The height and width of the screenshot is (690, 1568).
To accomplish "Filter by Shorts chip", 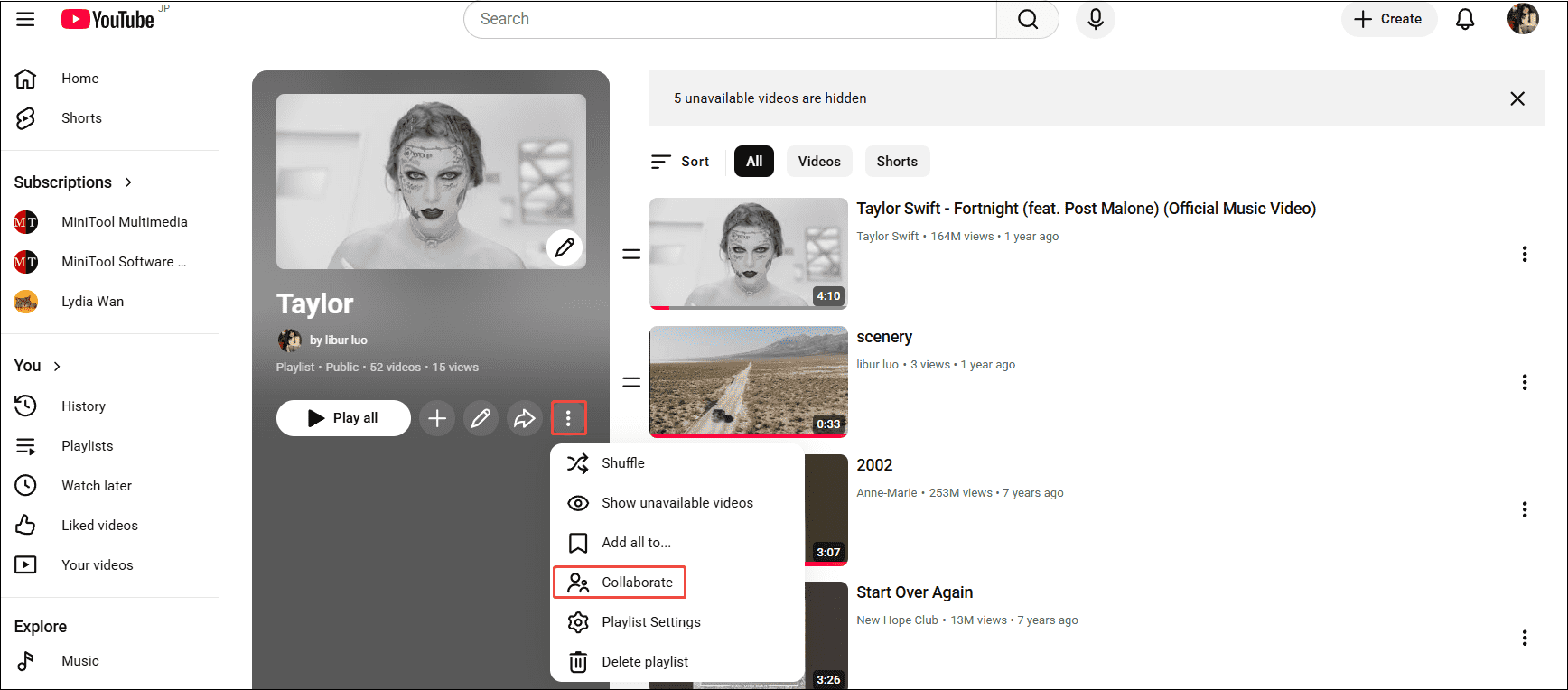I will (897, 162).
